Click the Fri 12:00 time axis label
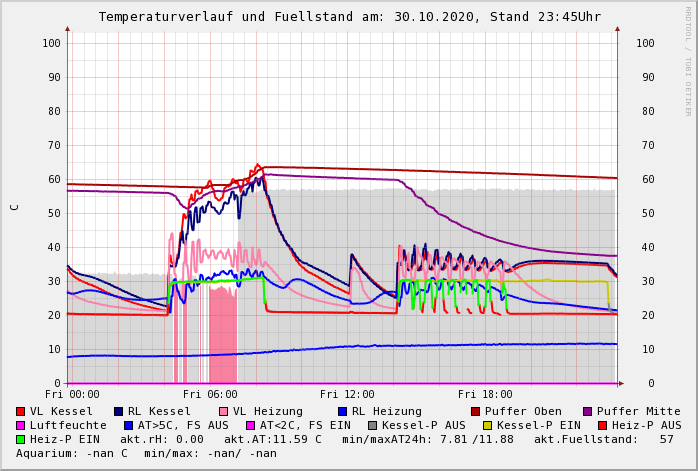The height and width of the screenshot is (471, 698). coord(347,394)
